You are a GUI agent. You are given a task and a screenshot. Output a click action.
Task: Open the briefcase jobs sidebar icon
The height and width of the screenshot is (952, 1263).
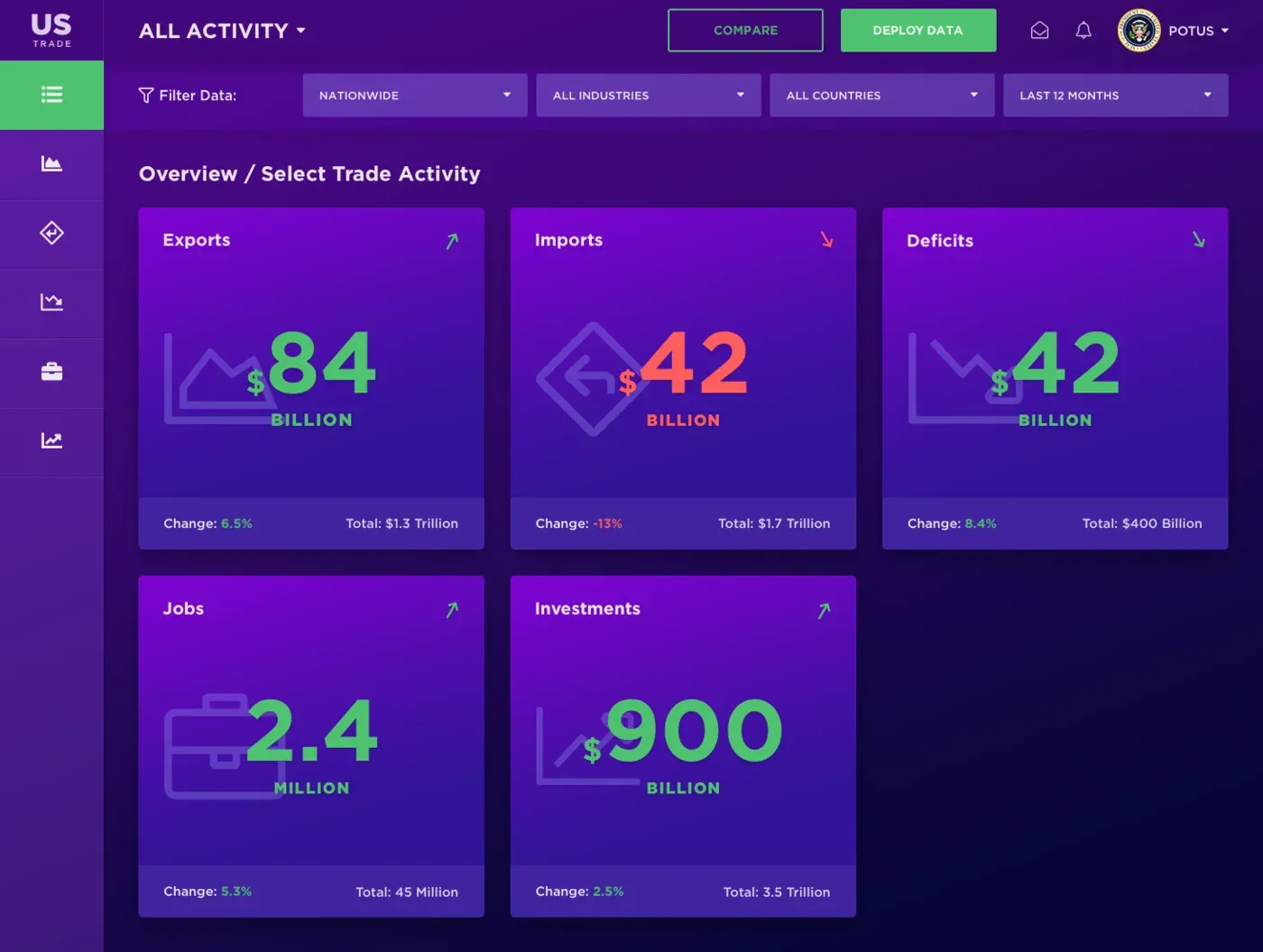pos(51,371)
